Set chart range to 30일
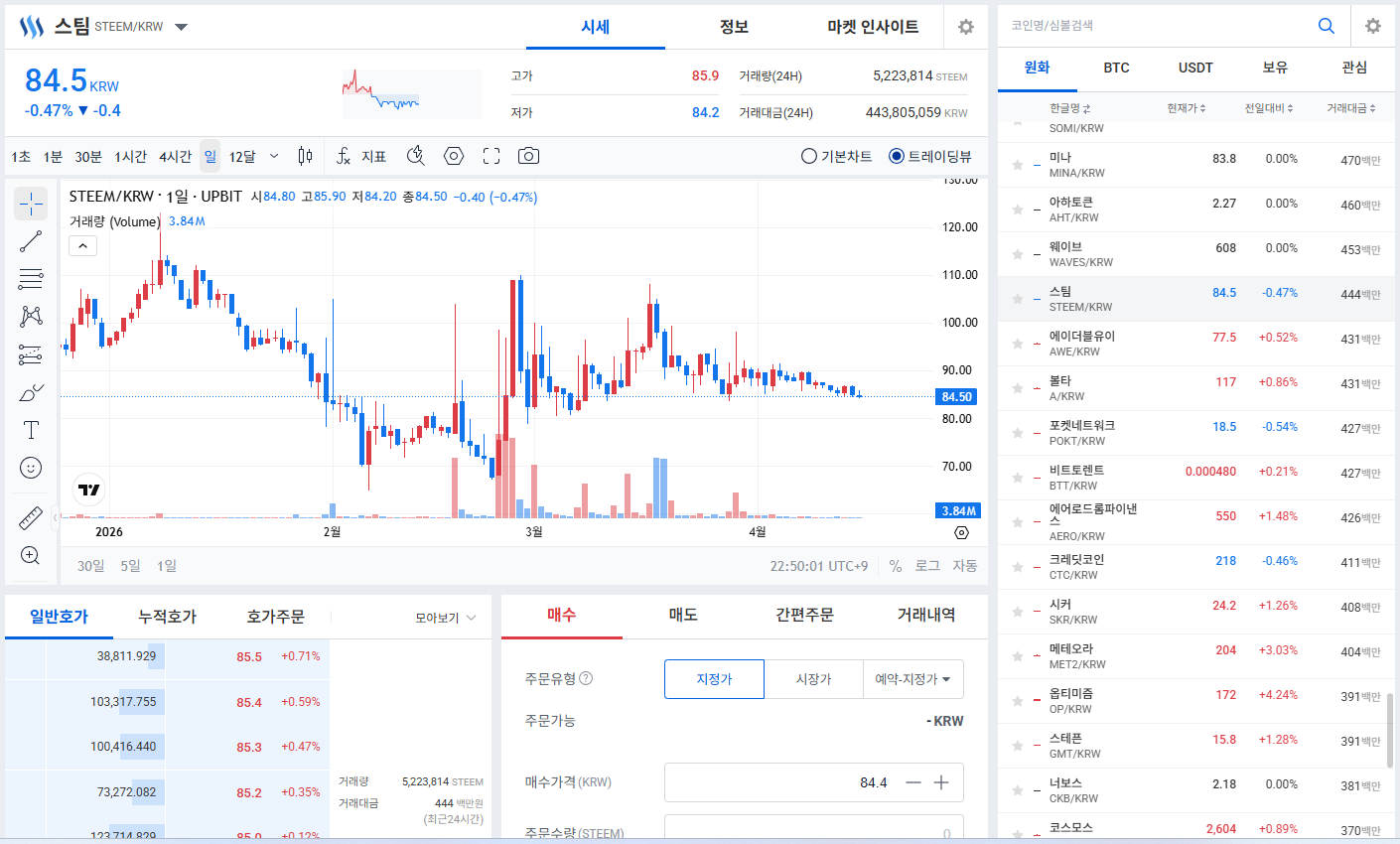This screenshot has width=1400, height=844. [x=90, y=566]
